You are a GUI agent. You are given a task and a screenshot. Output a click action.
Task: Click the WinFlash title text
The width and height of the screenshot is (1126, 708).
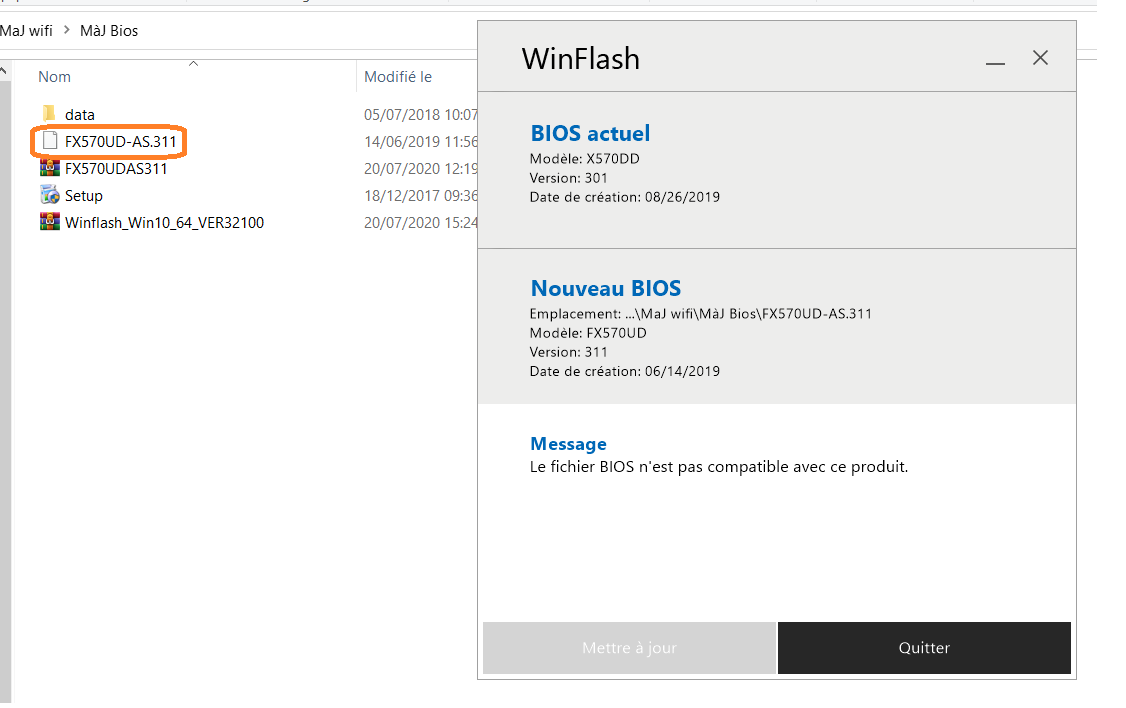(580, 59)
